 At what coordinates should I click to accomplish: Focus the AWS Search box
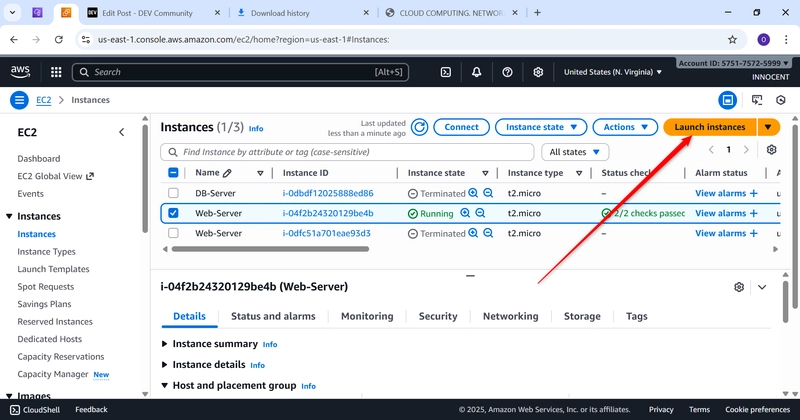[x=240, y=72]
